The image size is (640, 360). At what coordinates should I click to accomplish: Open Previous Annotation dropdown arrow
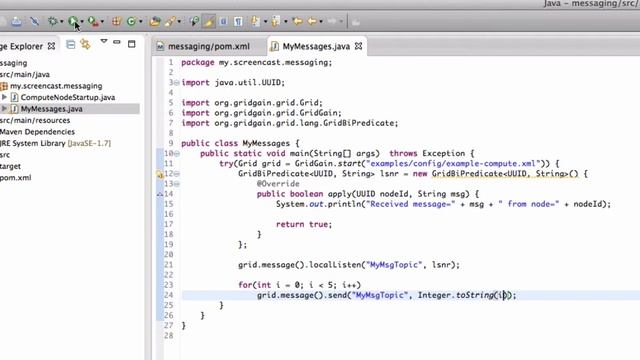(x=285, y=22)
